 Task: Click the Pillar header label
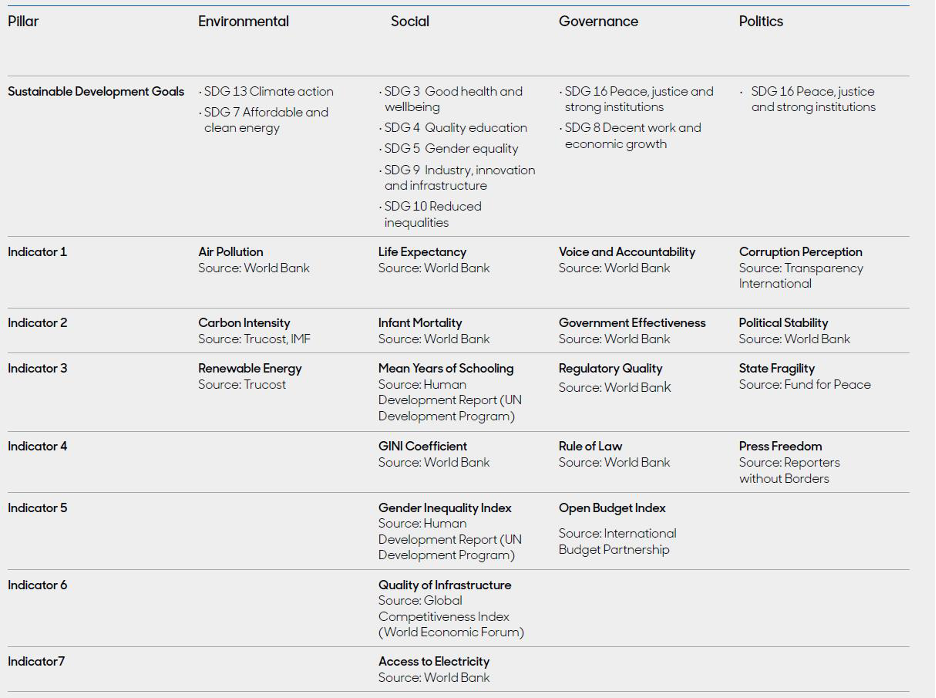pos(24,21)
